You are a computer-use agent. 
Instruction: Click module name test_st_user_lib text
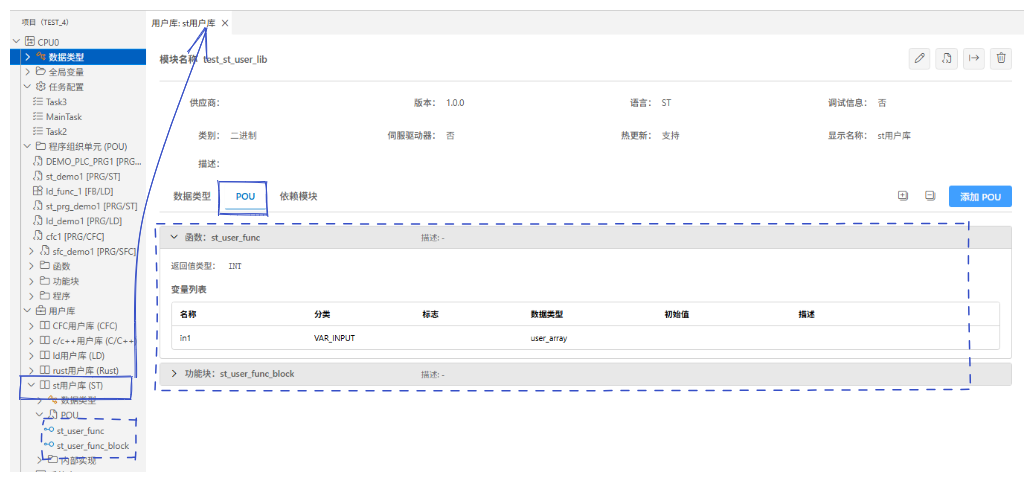[x=235, y=59]
